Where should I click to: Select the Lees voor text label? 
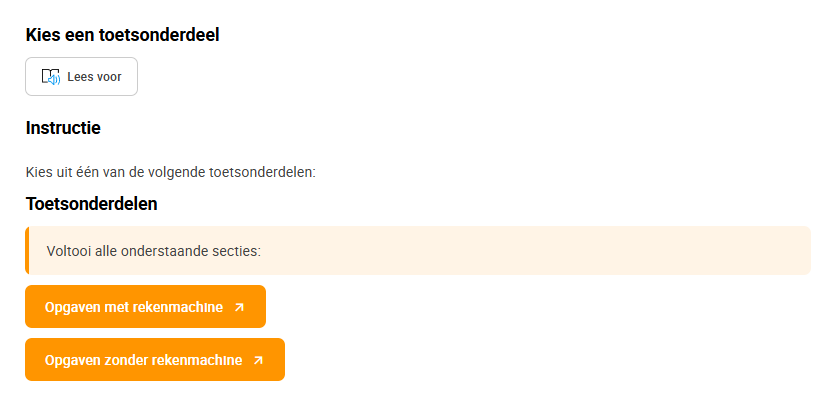94,77
